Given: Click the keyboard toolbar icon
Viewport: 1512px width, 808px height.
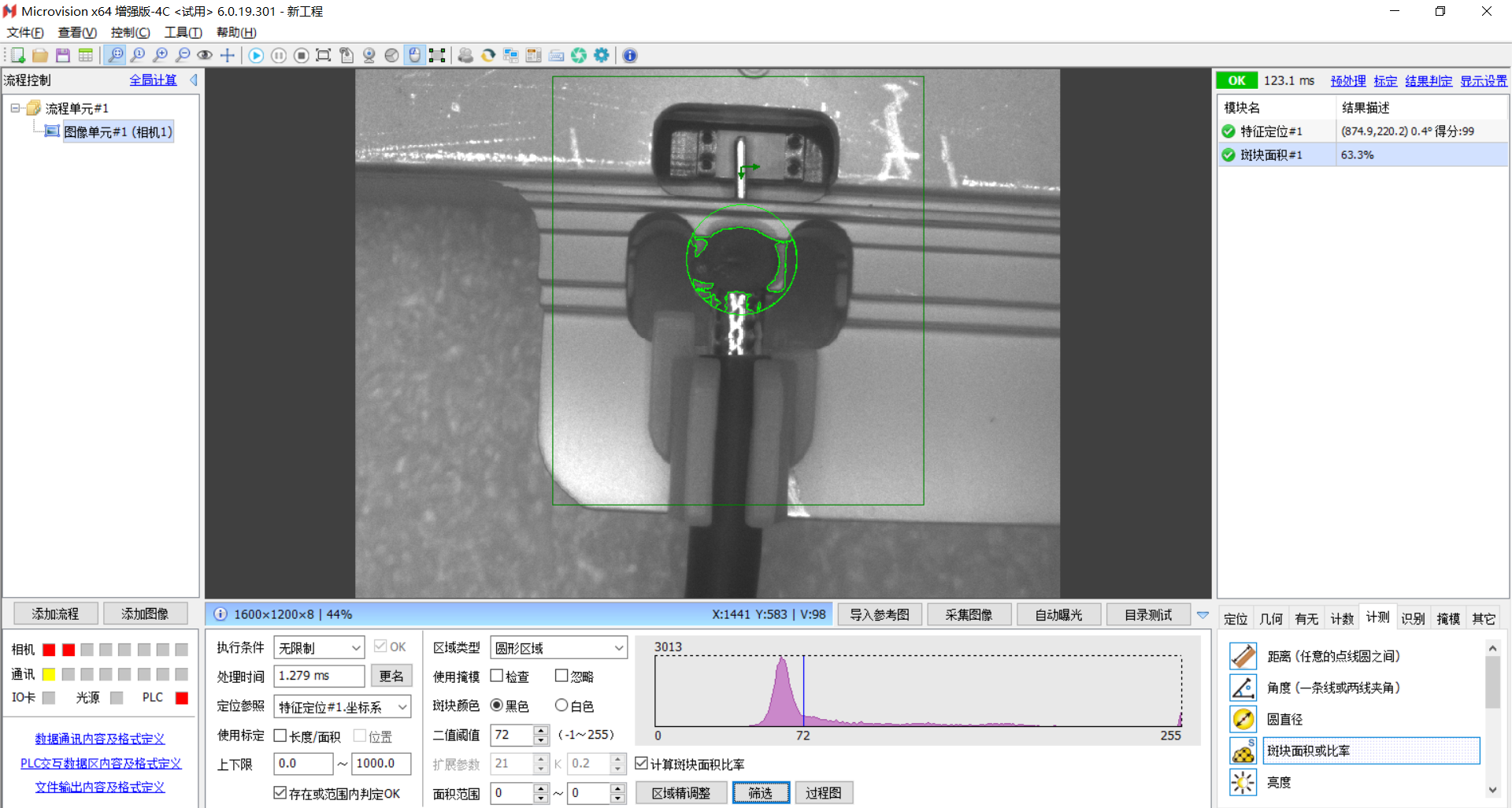Looking at the screenshot, I should click(556, 55).
